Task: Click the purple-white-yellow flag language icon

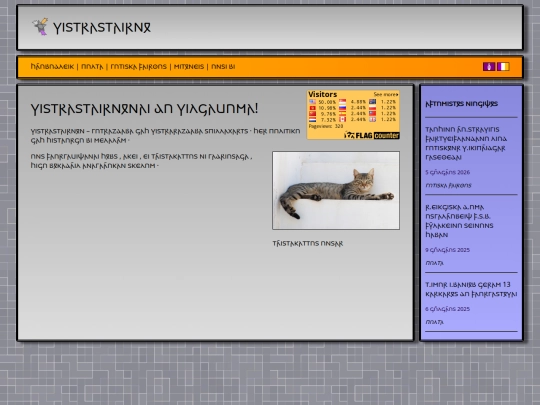Action: coord(503,66)
